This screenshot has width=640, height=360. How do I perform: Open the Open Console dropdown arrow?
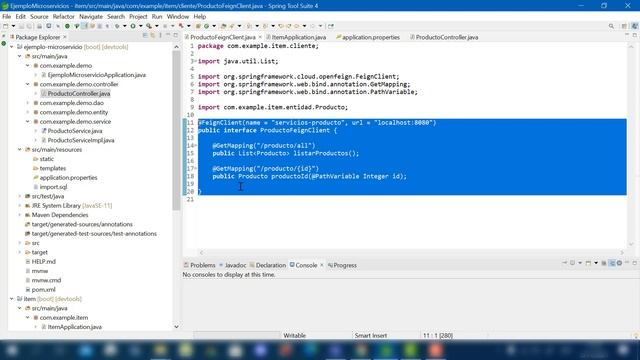(596, 263)
